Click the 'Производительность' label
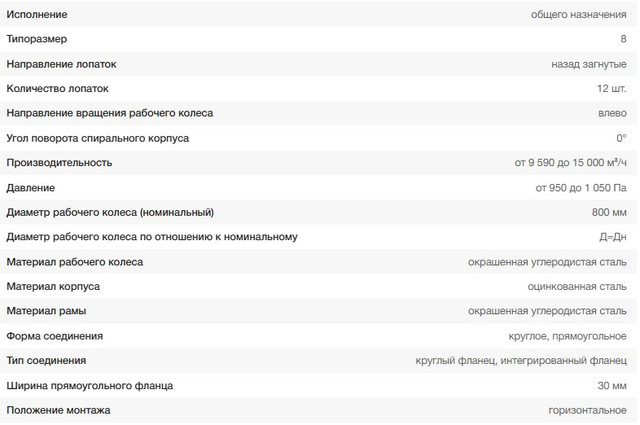Viewport: 640px width, 425px height. point(59,162)
